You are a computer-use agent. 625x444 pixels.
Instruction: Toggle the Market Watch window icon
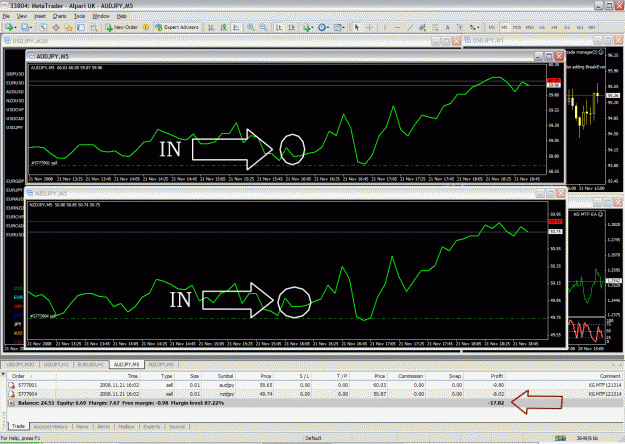[43, 27]
